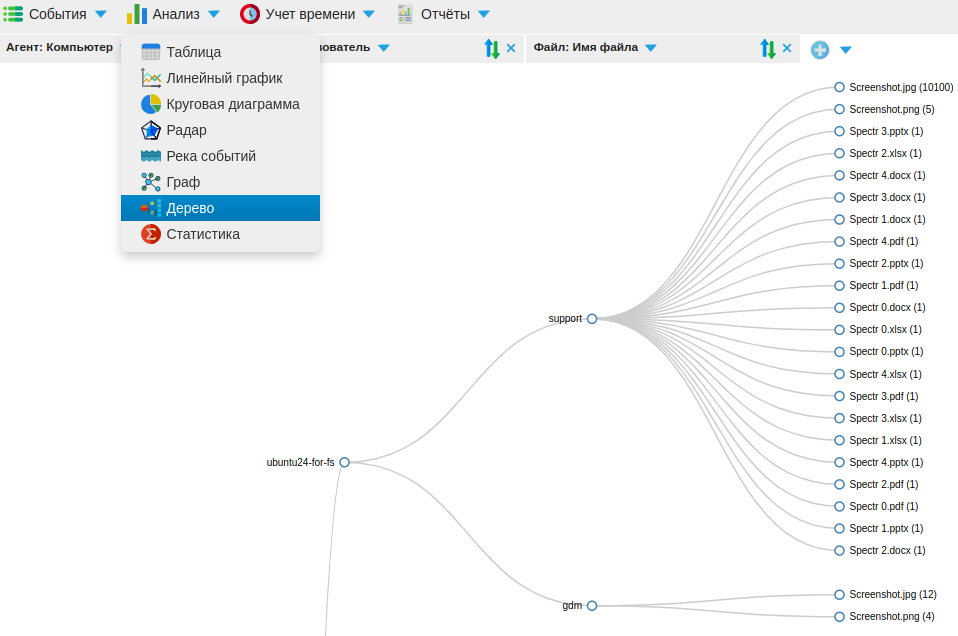Open the Файл: Имя файла dropdown arrow

point(651,48)
